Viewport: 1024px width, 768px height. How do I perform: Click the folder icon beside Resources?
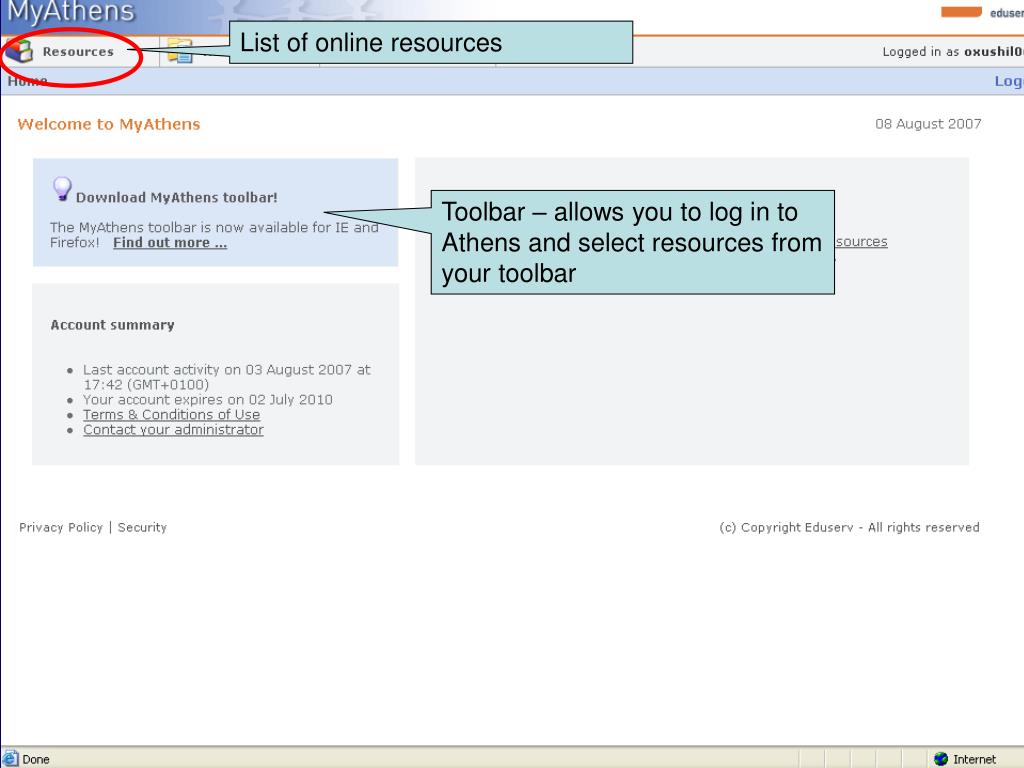point(180,51)
